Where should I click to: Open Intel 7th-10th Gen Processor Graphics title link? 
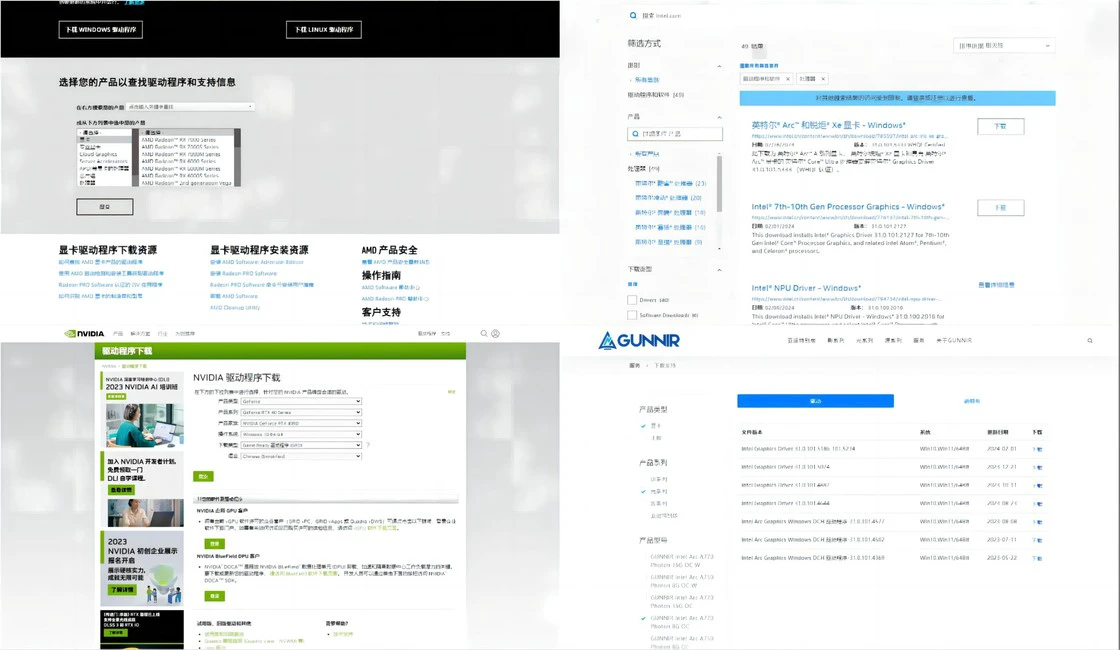[x=848, y=206]
